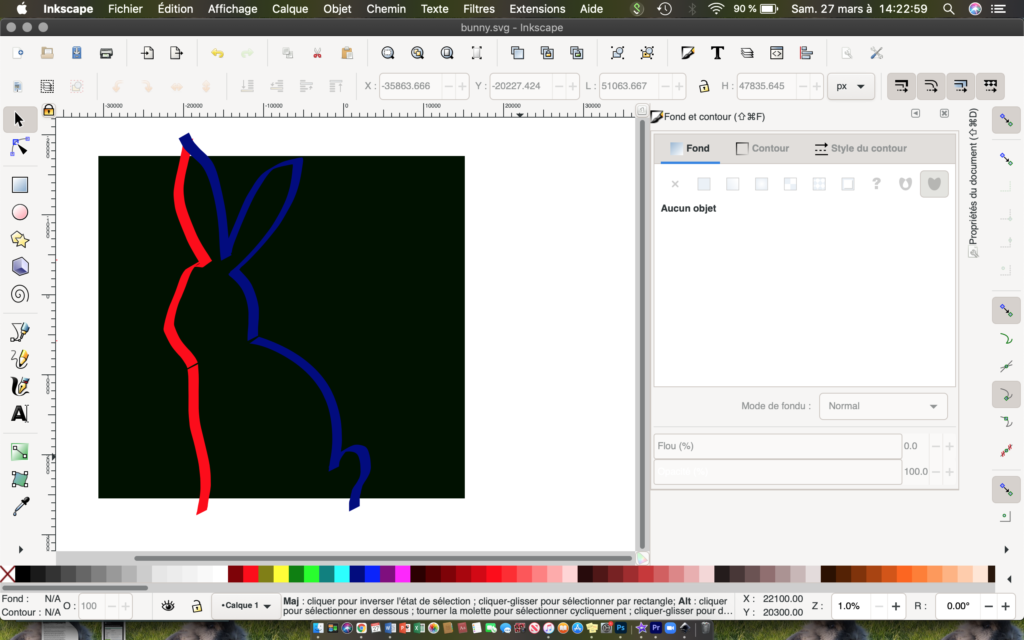Select the 3D Box tool
The image size is (1024, 640).
[19, 267]
